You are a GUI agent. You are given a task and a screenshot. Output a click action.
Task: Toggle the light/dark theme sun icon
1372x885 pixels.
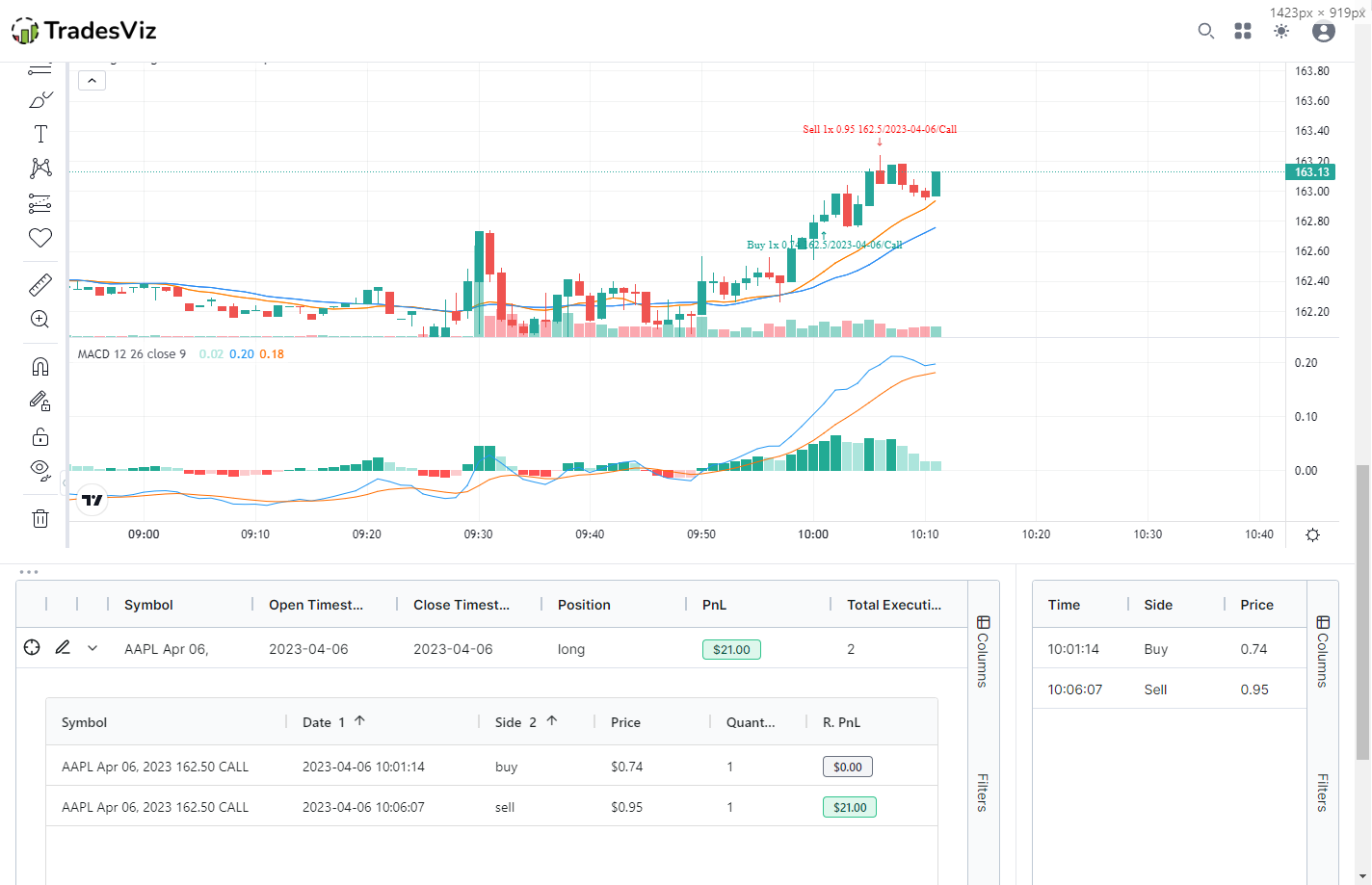point(1281,31)
